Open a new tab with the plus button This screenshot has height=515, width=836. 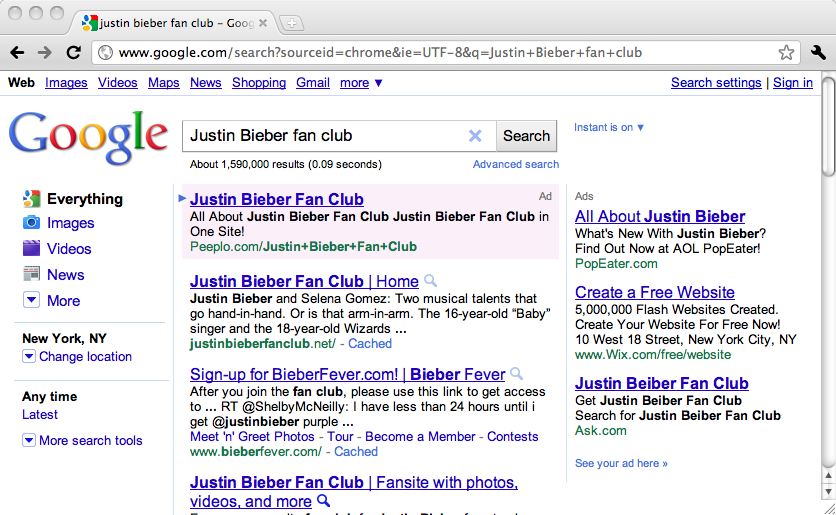pyautogui.click(x=291, y=23)
